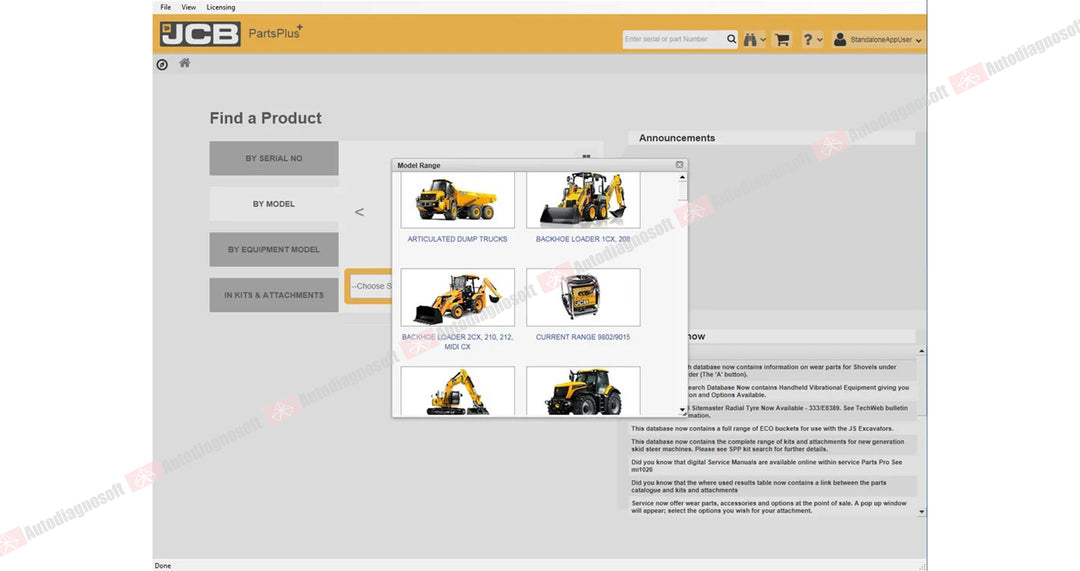This screenshot has height=571, width=1080.
Task: Select the articulated dump truck thumbnail
Action: 457,200
